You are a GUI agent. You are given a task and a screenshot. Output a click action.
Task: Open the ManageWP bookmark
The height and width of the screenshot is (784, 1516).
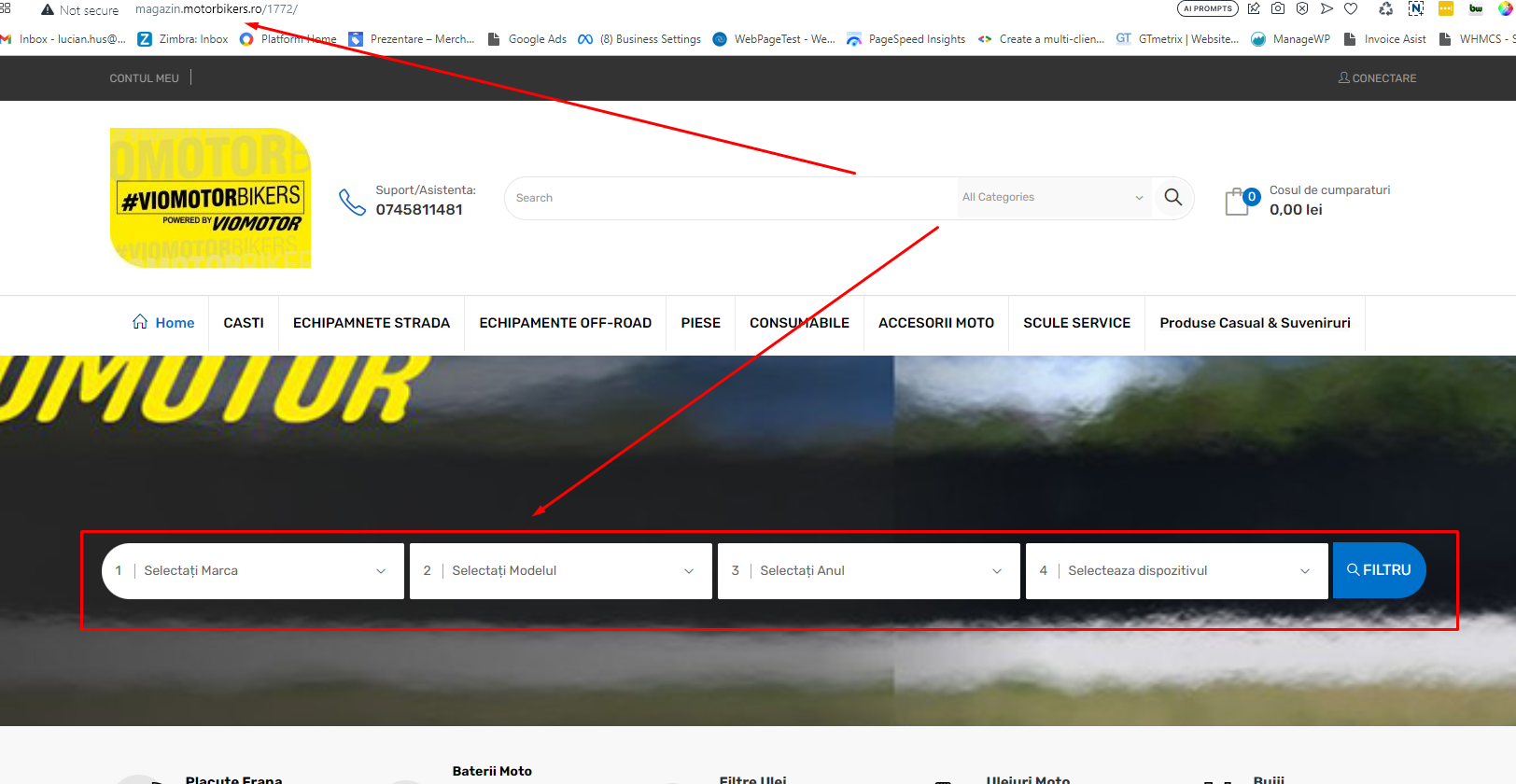pos(1291,39)
